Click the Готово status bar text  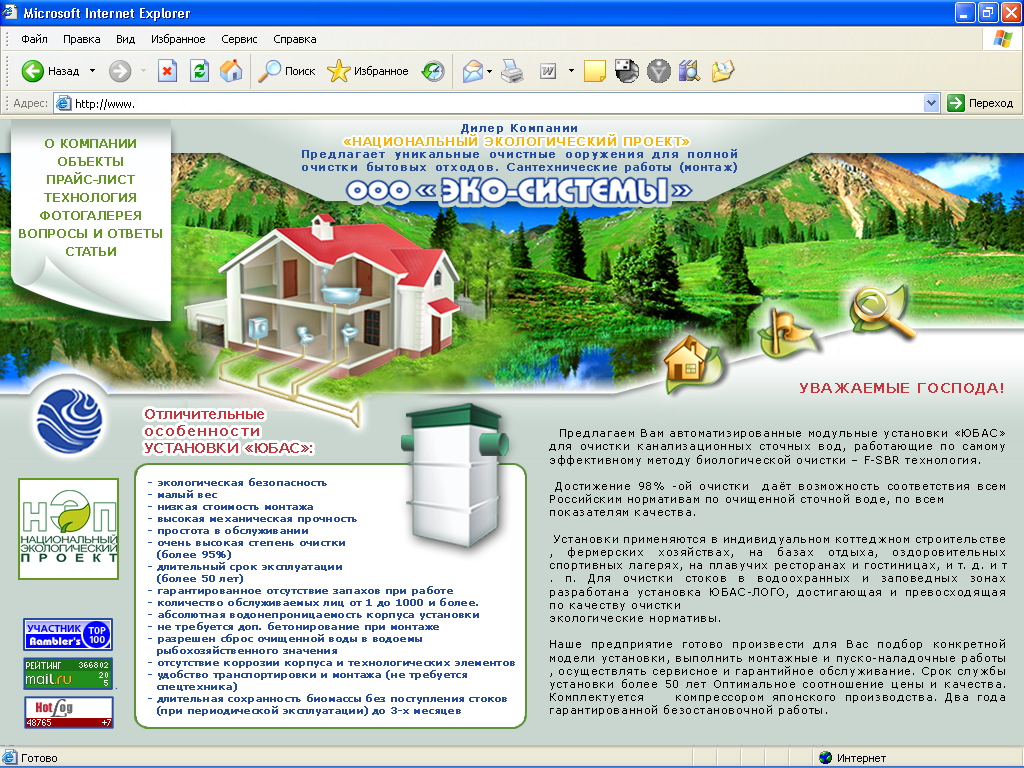pyautogui.click(x=39, y=758)
